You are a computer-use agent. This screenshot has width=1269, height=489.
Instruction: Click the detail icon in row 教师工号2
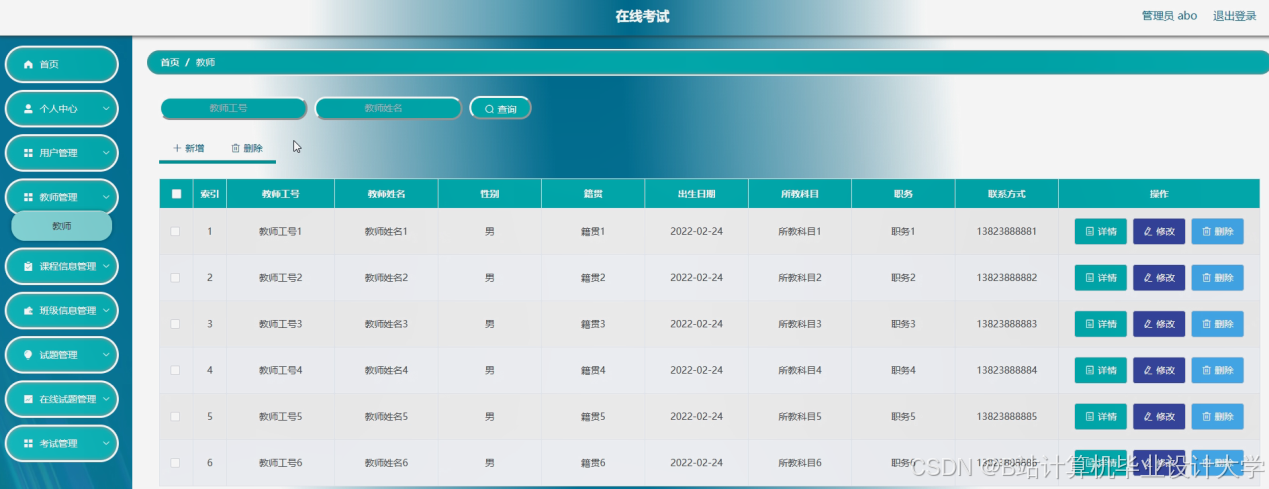[1090, 278]
